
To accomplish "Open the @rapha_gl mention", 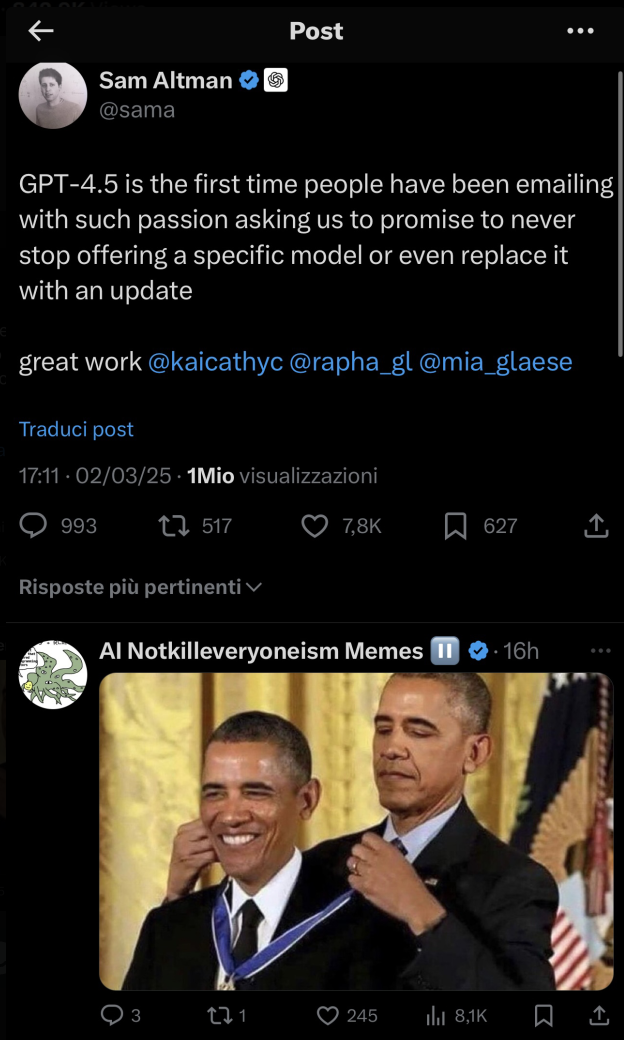I will (x=350, y=362).
